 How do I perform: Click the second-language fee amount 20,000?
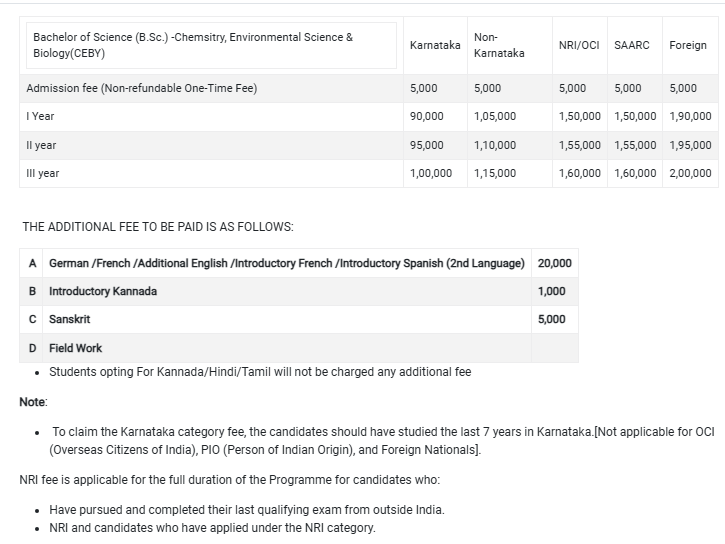555,263
